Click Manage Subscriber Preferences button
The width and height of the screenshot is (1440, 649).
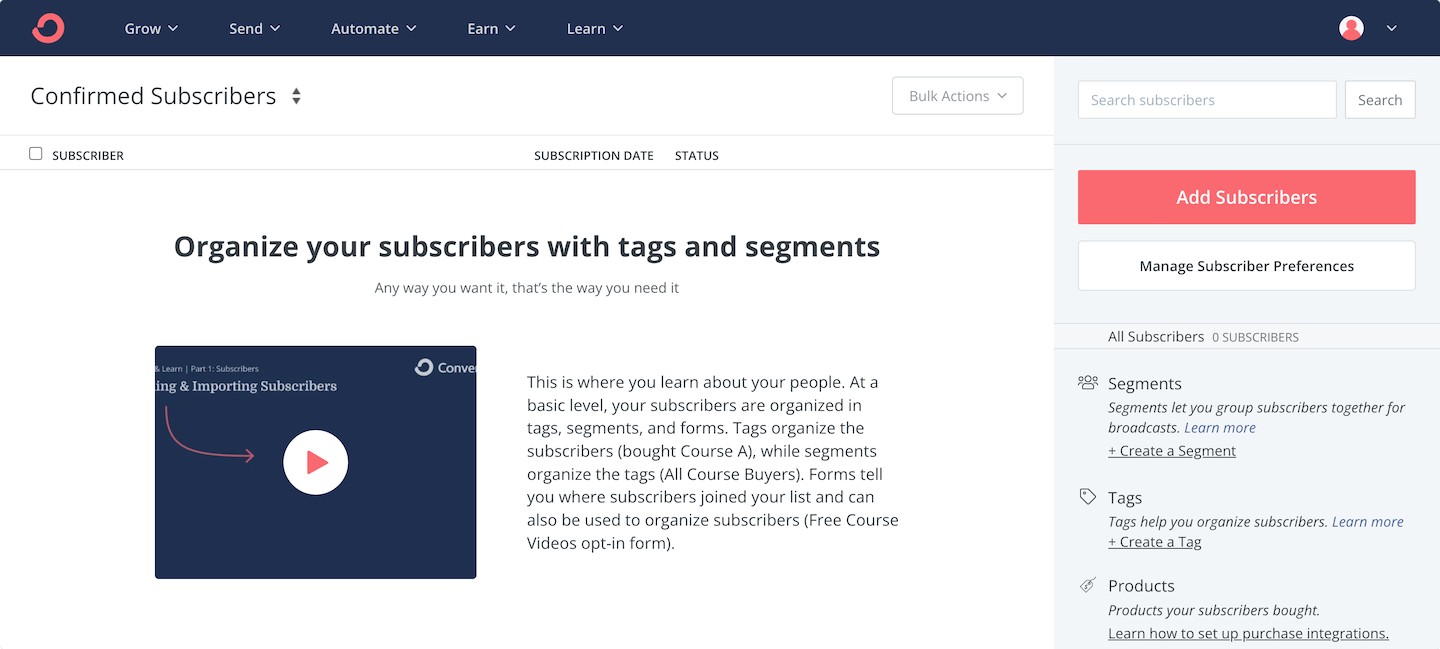point(1246,266)
